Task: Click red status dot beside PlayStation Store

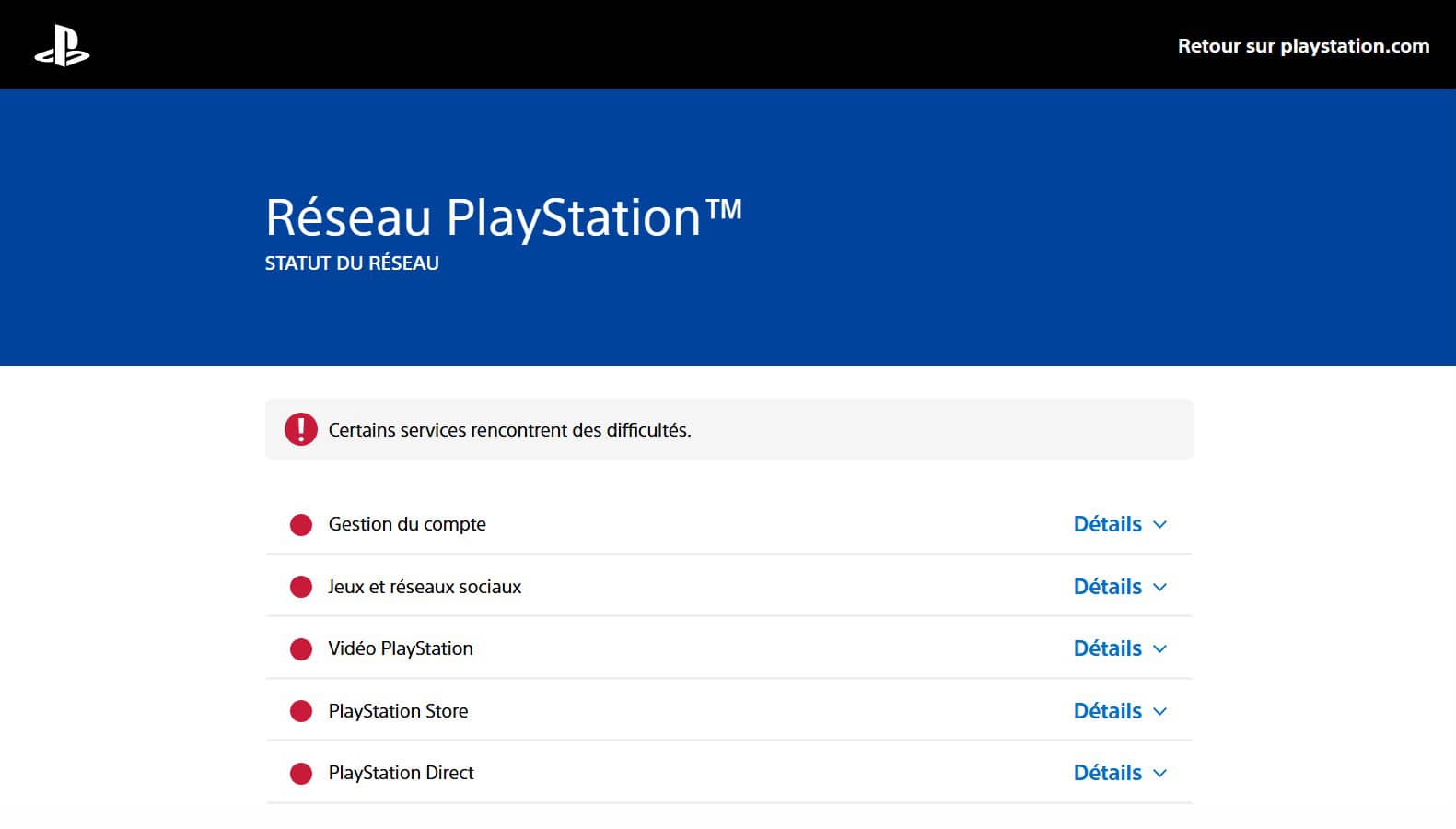Action: (x=301, y=711)
